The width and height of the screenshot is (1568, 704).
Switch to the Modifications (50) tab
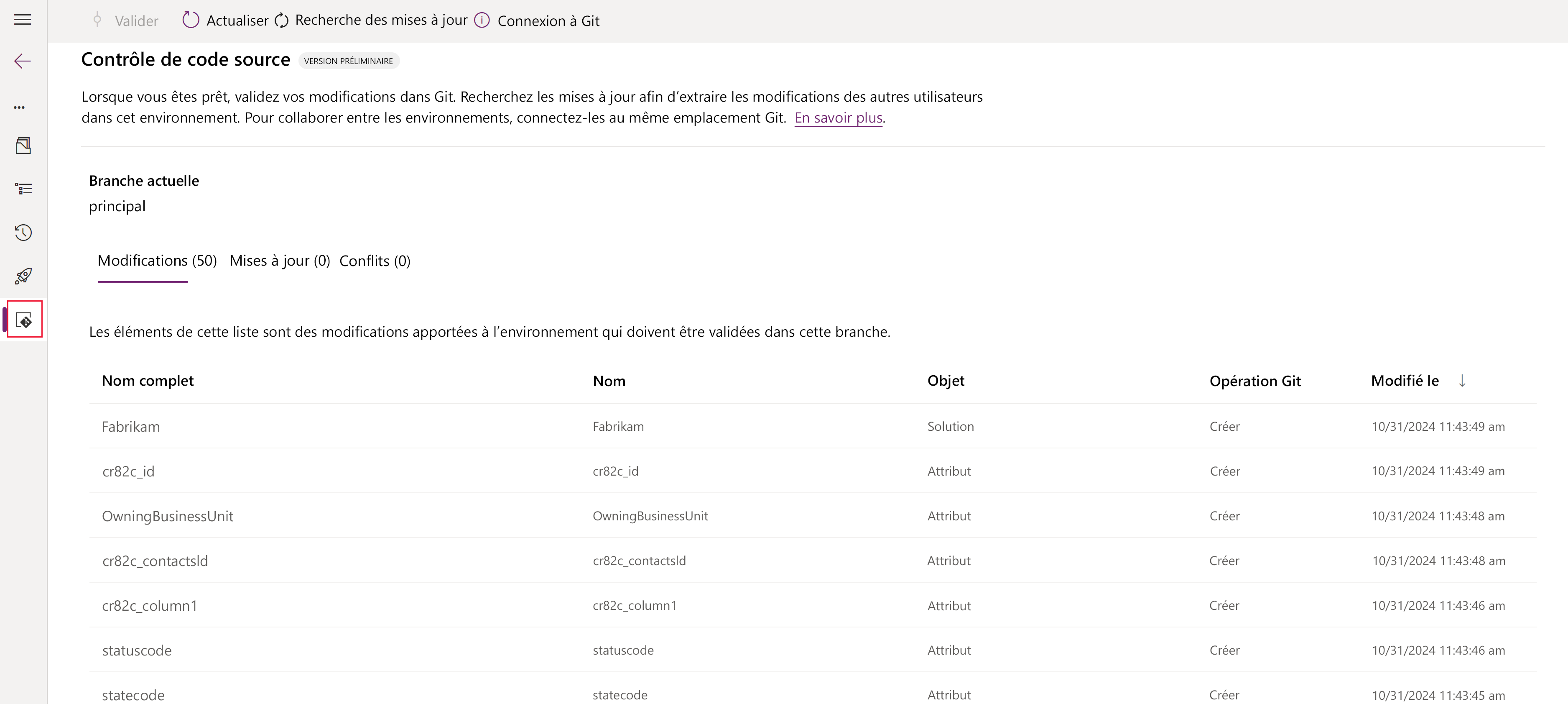click(157, 261)
